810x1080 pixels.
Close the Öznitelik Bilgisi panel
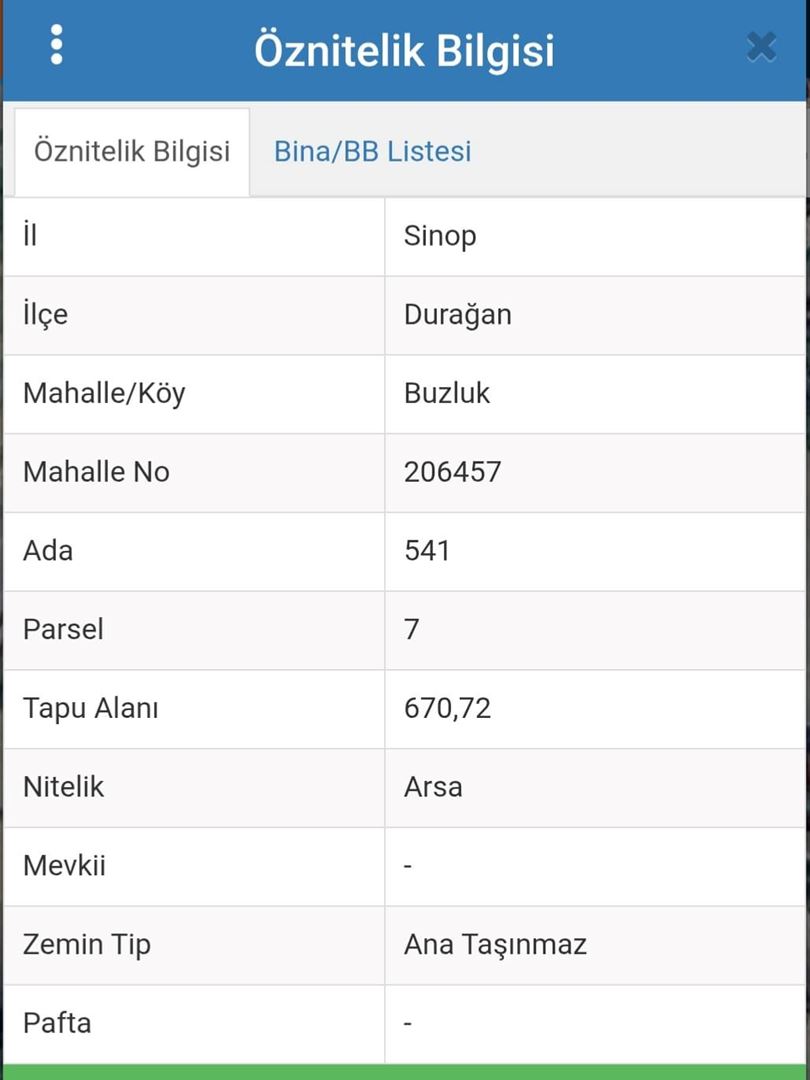coord(761,48)
